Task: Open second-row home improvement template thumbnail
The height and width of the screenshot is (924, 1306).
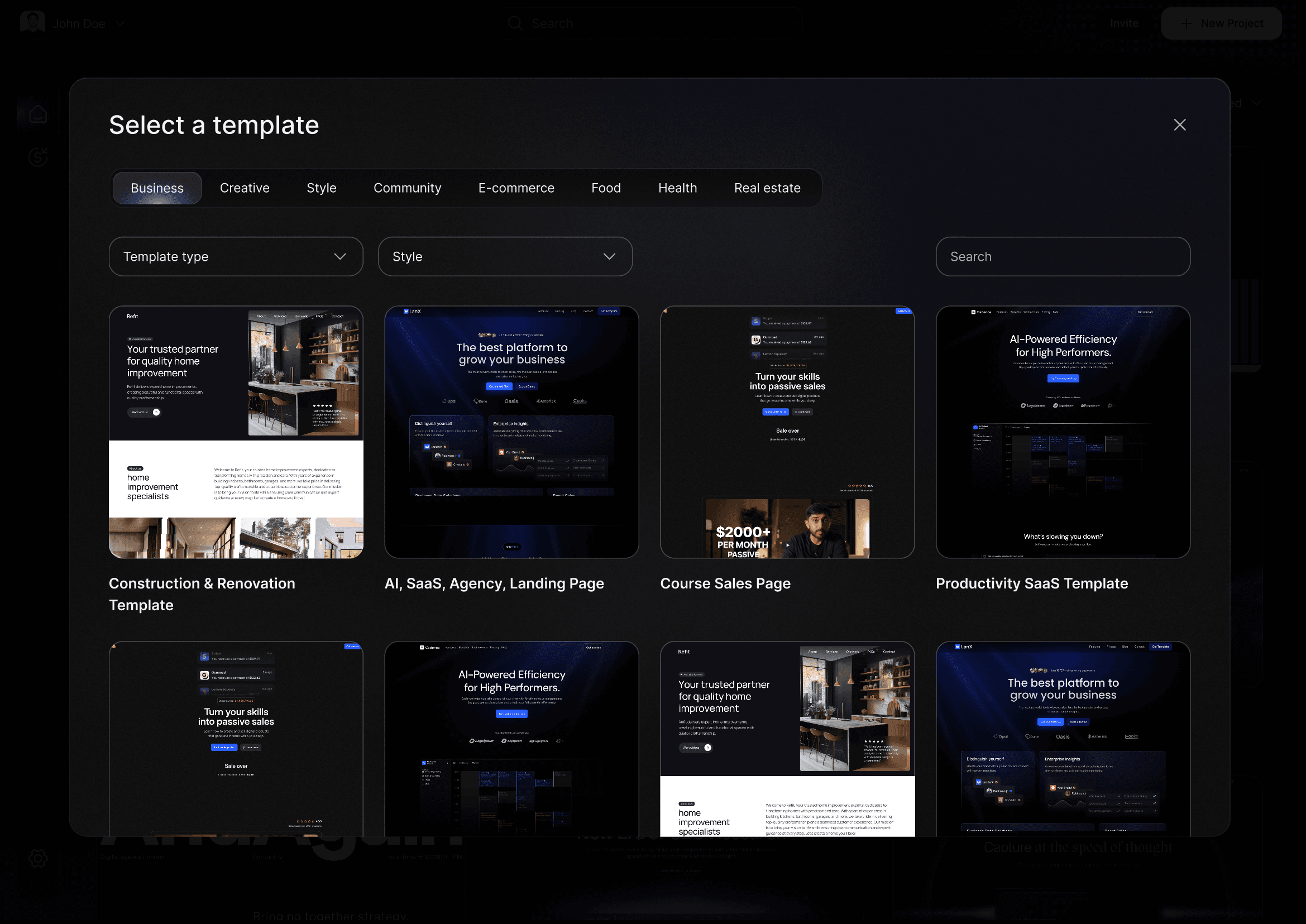Action: (787, 739)
